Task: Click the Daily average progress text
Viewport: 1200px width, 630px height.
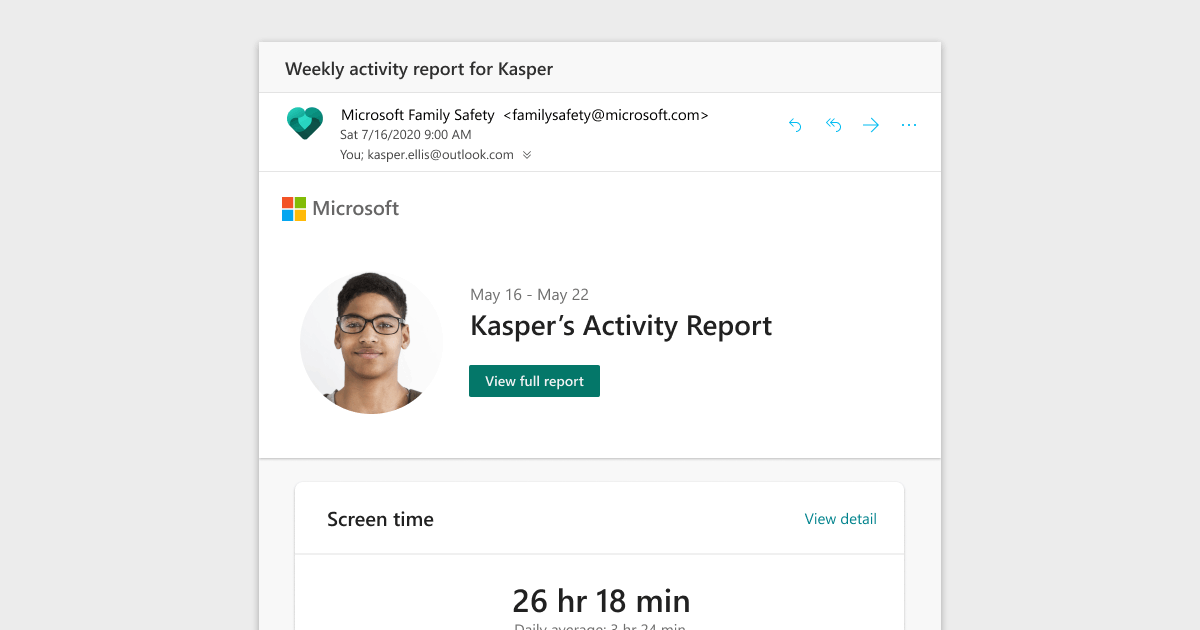Action: (600, 626)
